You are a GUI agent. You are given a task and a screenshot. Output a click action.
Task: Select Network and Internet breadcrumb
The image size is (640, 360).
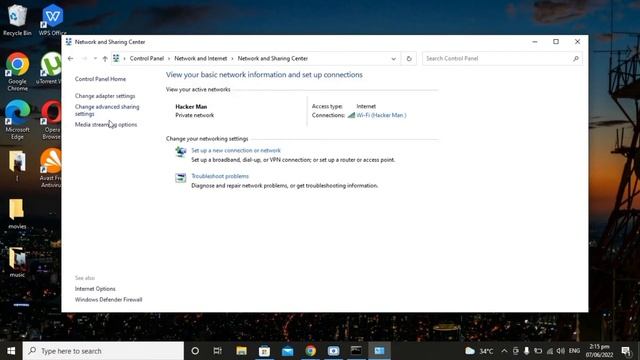click(x=200, y=58)
